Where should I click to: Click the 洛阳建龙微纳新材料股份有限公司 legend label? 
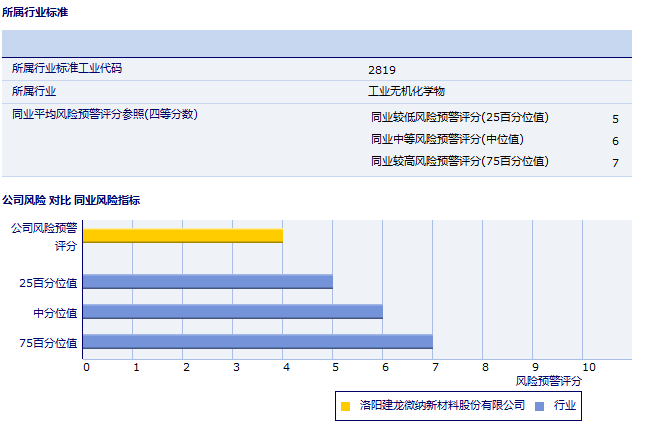tap(442, 405)
